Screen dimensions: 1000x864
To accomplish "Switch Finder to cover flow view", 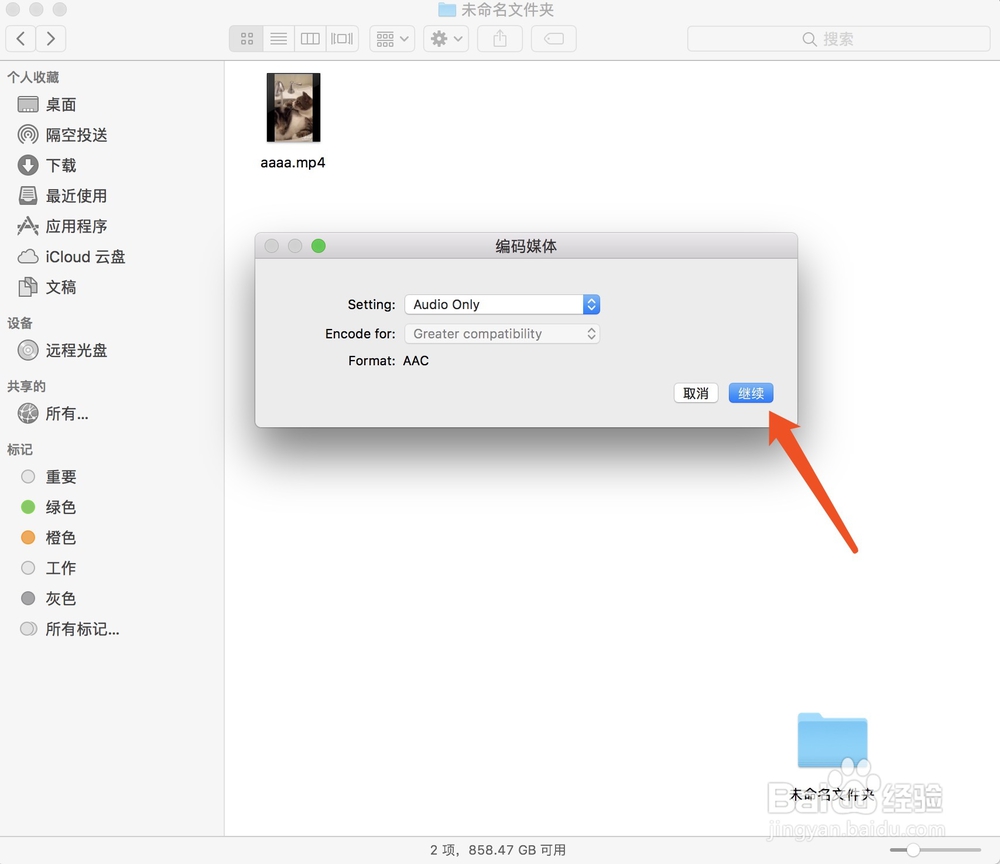I will coord(341,38).
